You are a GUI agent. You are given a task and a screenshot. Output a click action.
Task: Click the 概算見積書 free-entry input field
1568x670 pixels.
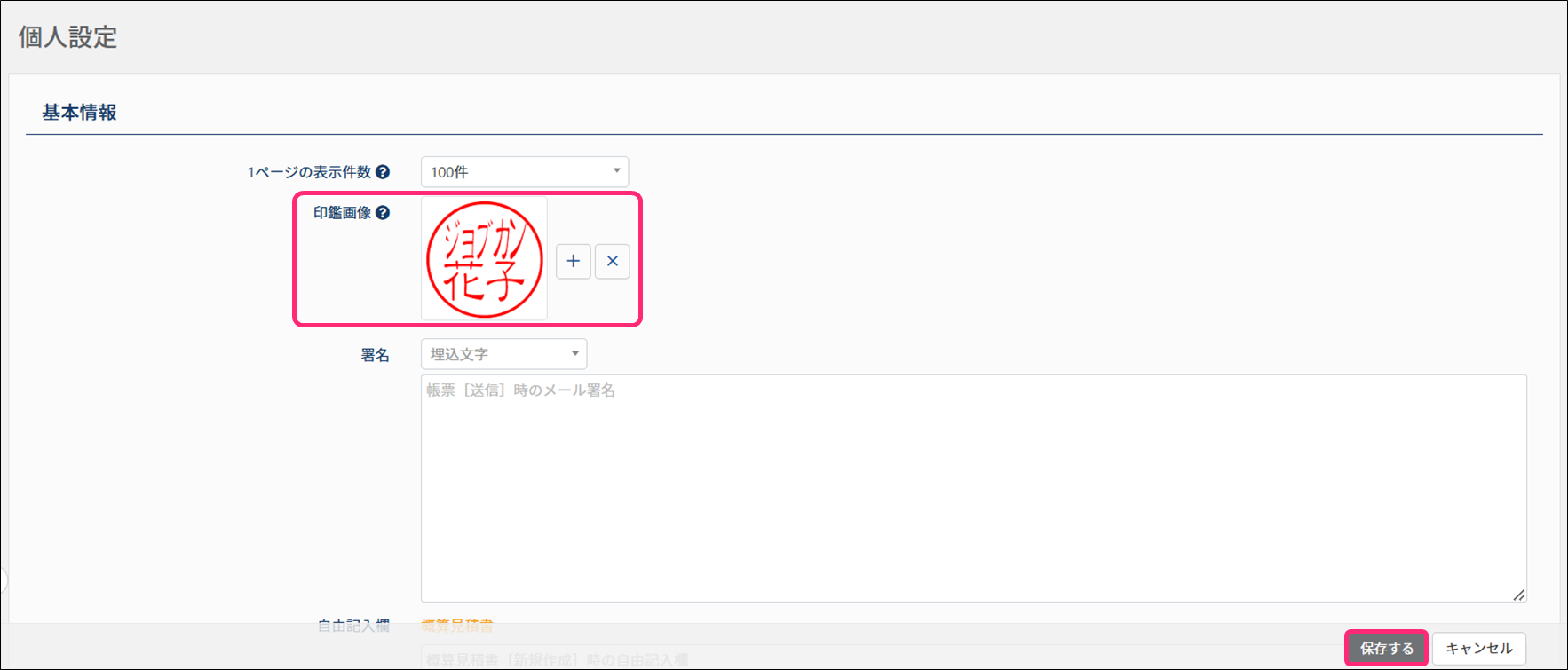[x=799, y=658]
